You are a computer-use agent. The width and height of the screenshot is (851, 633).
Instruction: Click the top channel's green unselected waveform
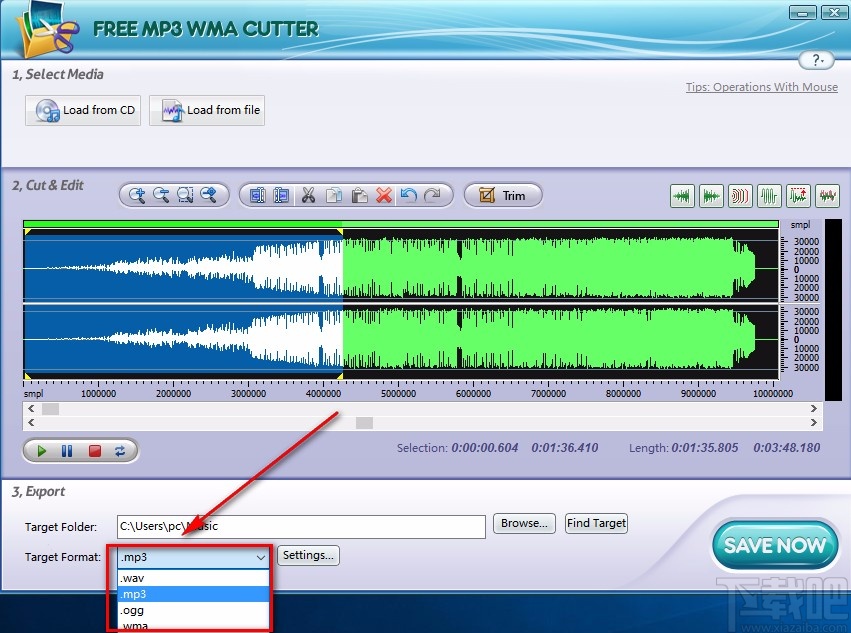click(548, 268)
